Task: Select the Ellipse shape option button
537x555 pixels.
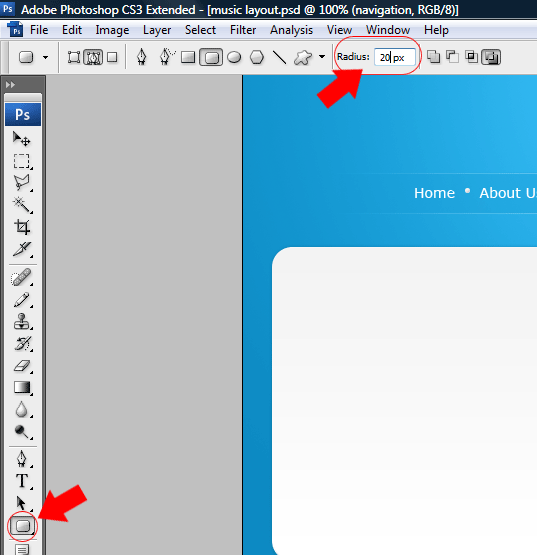Action: pos(234,57)
